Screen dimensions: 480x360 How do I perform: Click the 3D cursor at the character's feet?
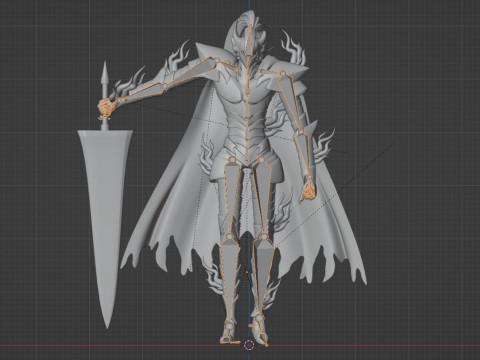pyautogui.click(x=249, y=345)
